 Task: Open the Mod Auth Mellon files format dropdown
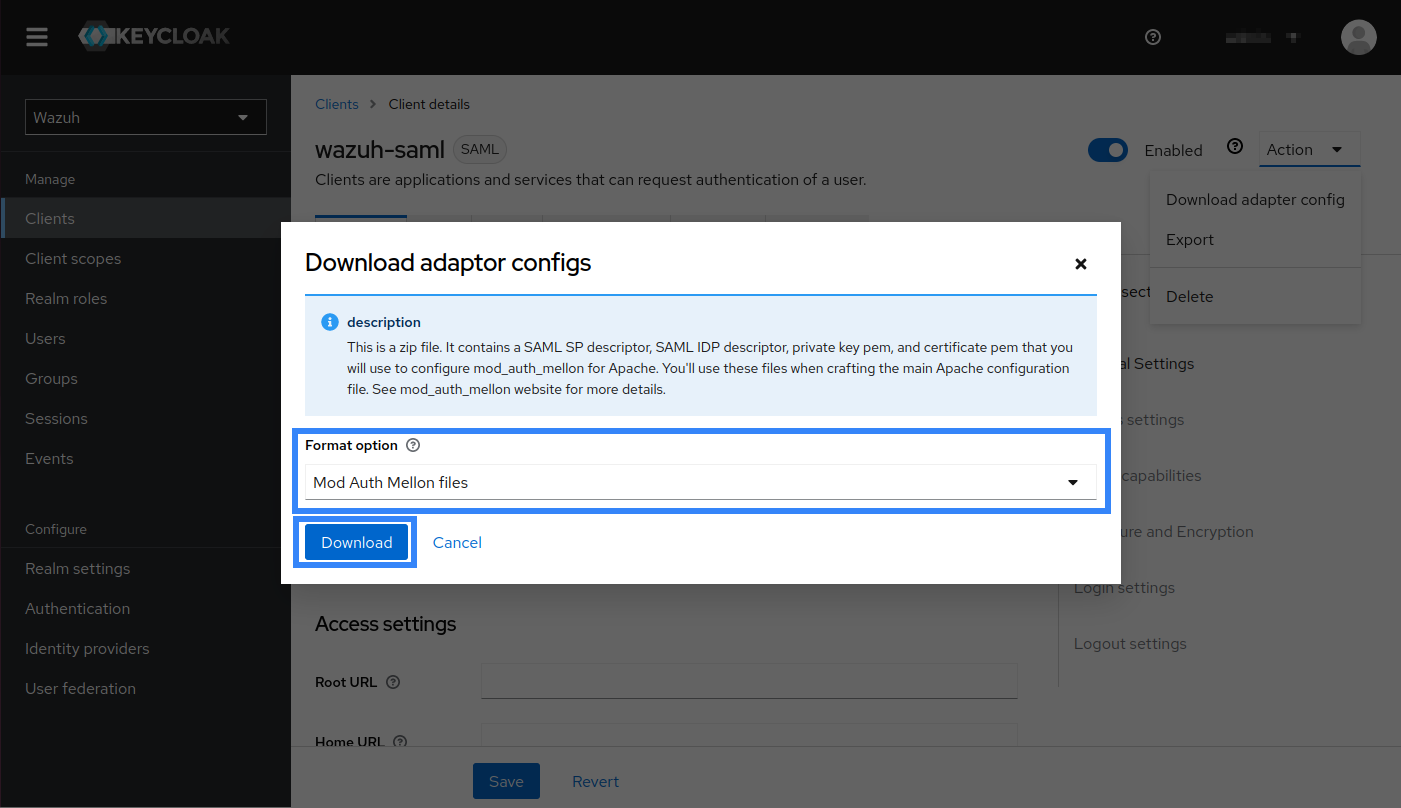pos(700,482)
